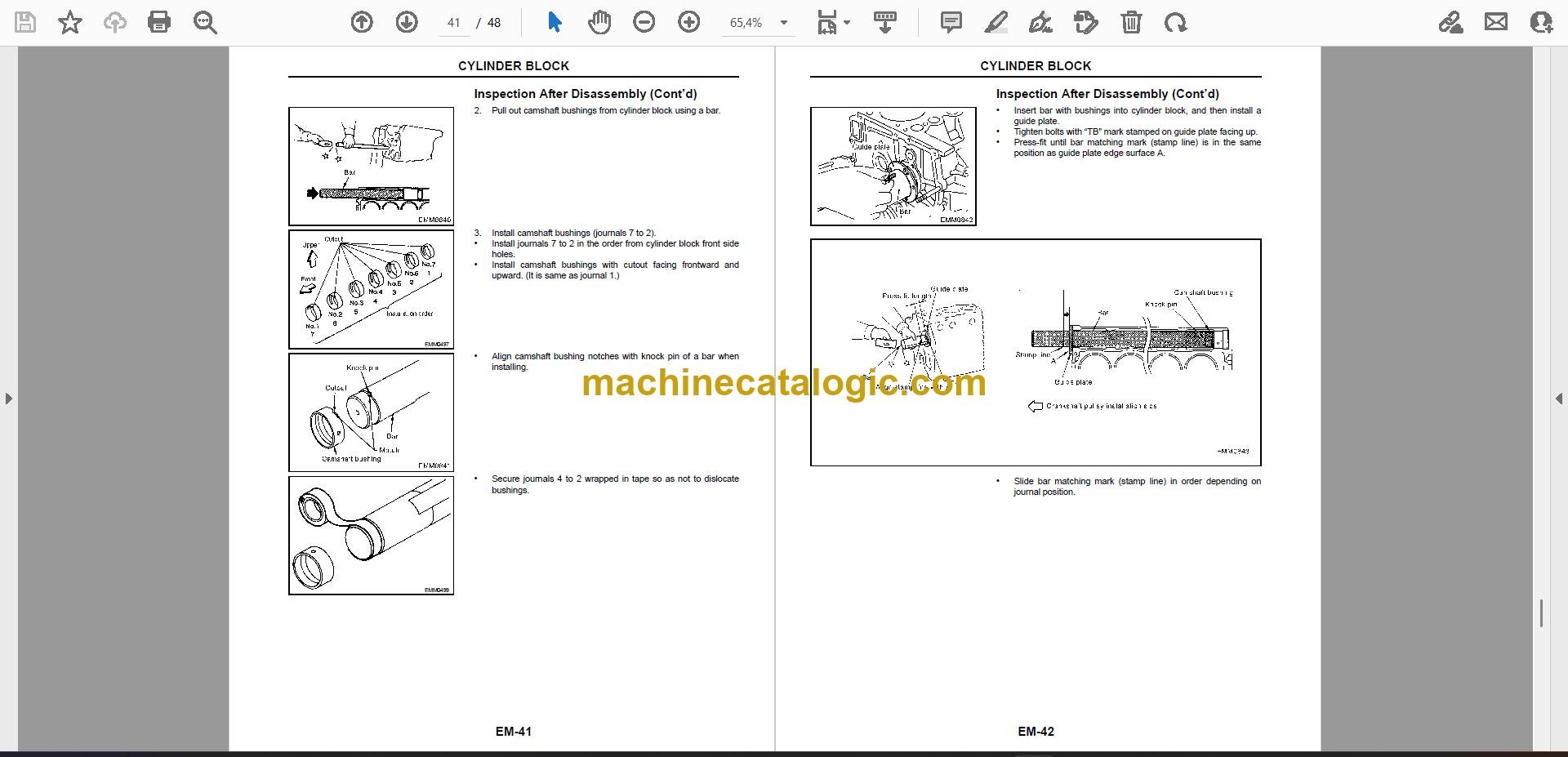Select the tape wrapped journals illustration

pos(371,535)
